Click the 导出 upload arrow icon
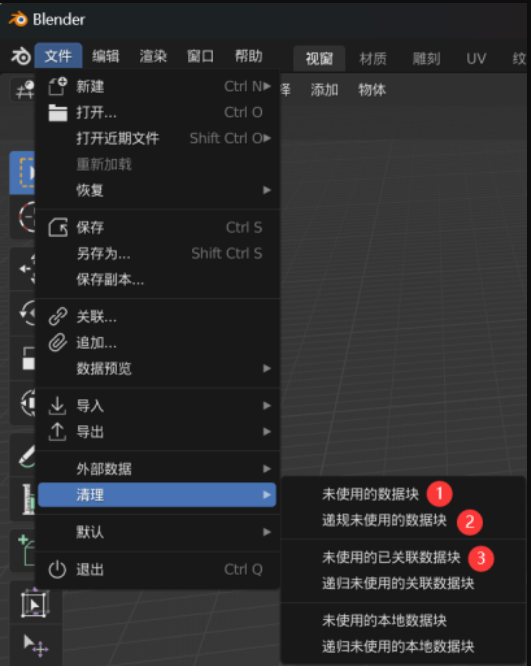 (x=57, y=432)
